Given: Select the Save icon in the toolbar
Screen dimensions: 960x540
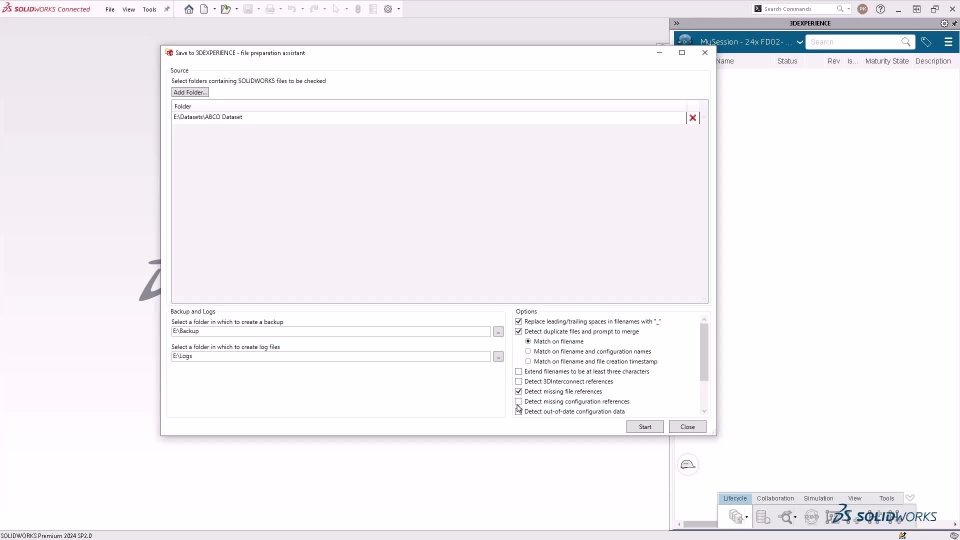Looking at the screenshot, I should pyautogui.click(x=248, y=9).
